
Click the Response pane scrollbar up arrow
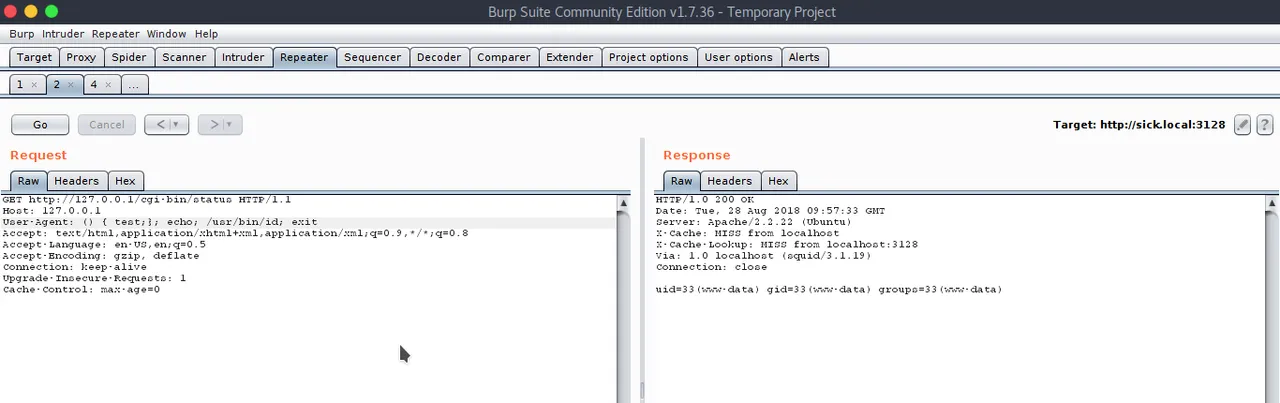[1272, 203]
